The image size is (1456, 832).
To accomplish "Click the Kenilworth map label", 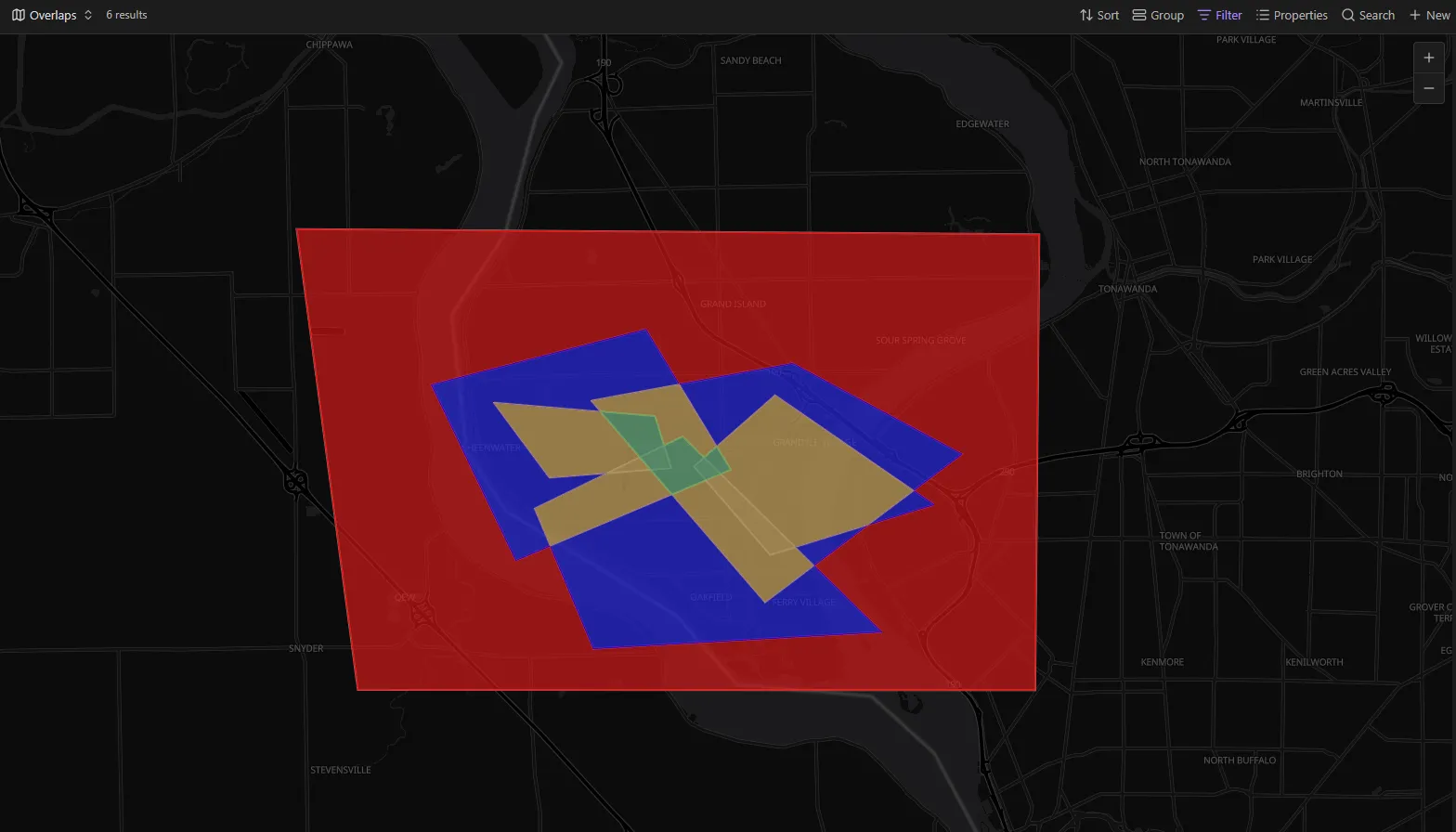I will pos(1314,662).
